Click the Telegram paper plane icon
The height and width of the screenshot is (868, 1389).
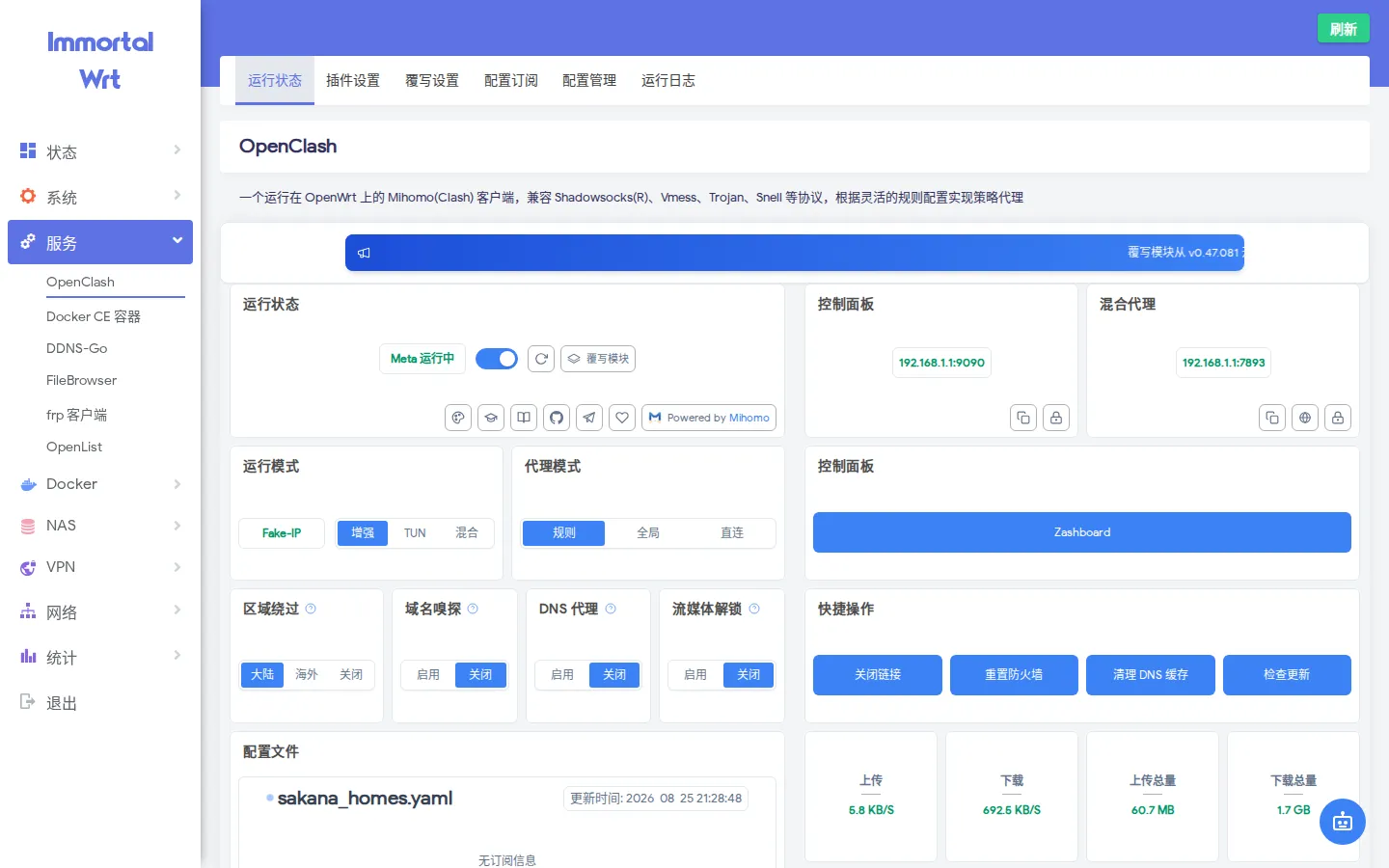pos(589,418)
